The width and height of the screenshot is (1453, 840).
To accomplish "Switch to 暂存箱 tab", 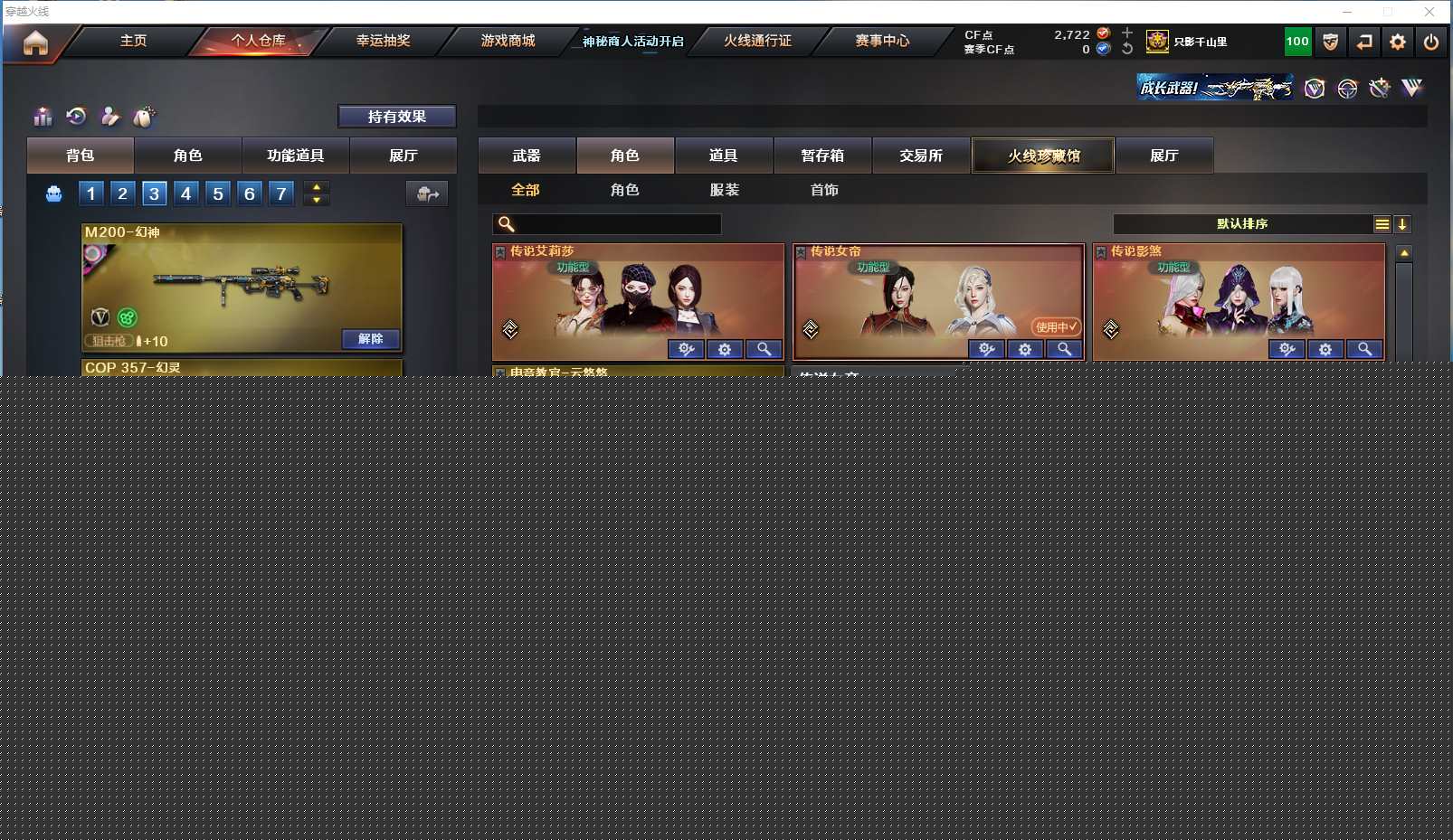I will [x=822, y=156].
